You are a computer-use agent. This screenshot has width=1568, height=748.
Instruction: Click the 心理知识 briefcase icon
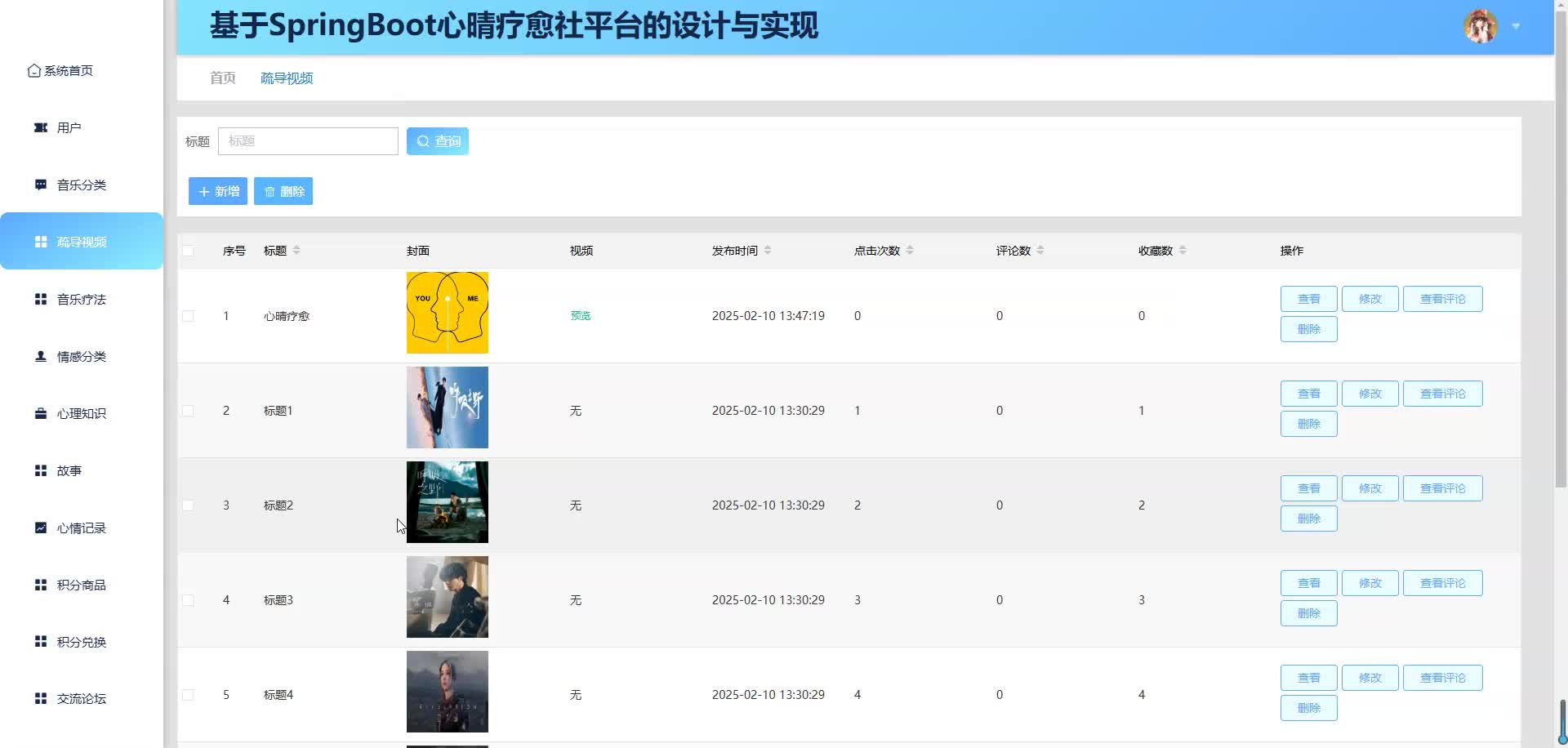[41, 413]
